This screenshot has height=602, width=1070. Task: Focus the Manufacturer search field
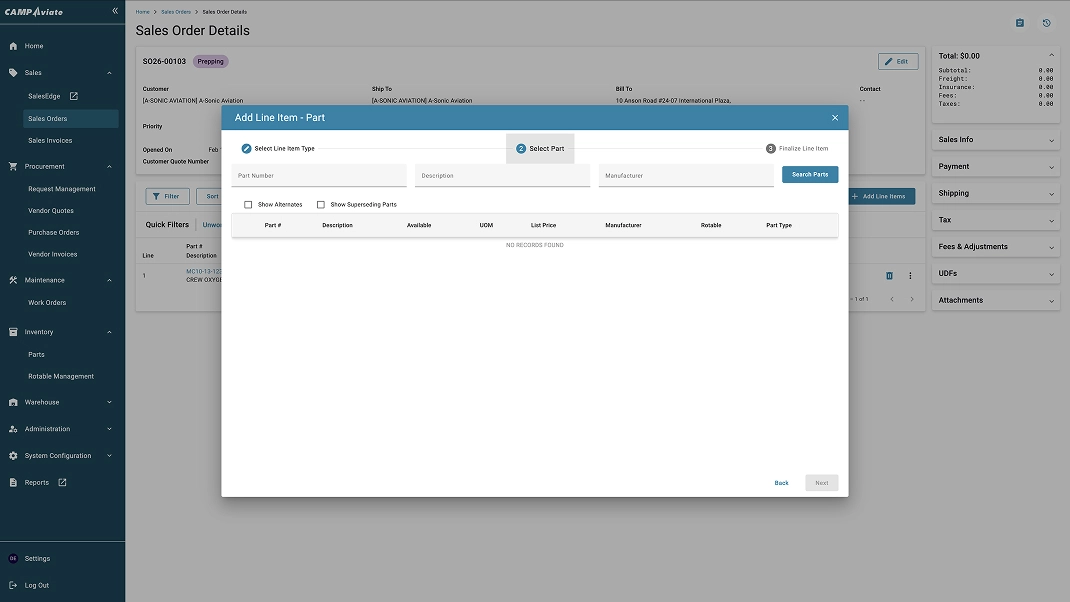tap(686, 175)
